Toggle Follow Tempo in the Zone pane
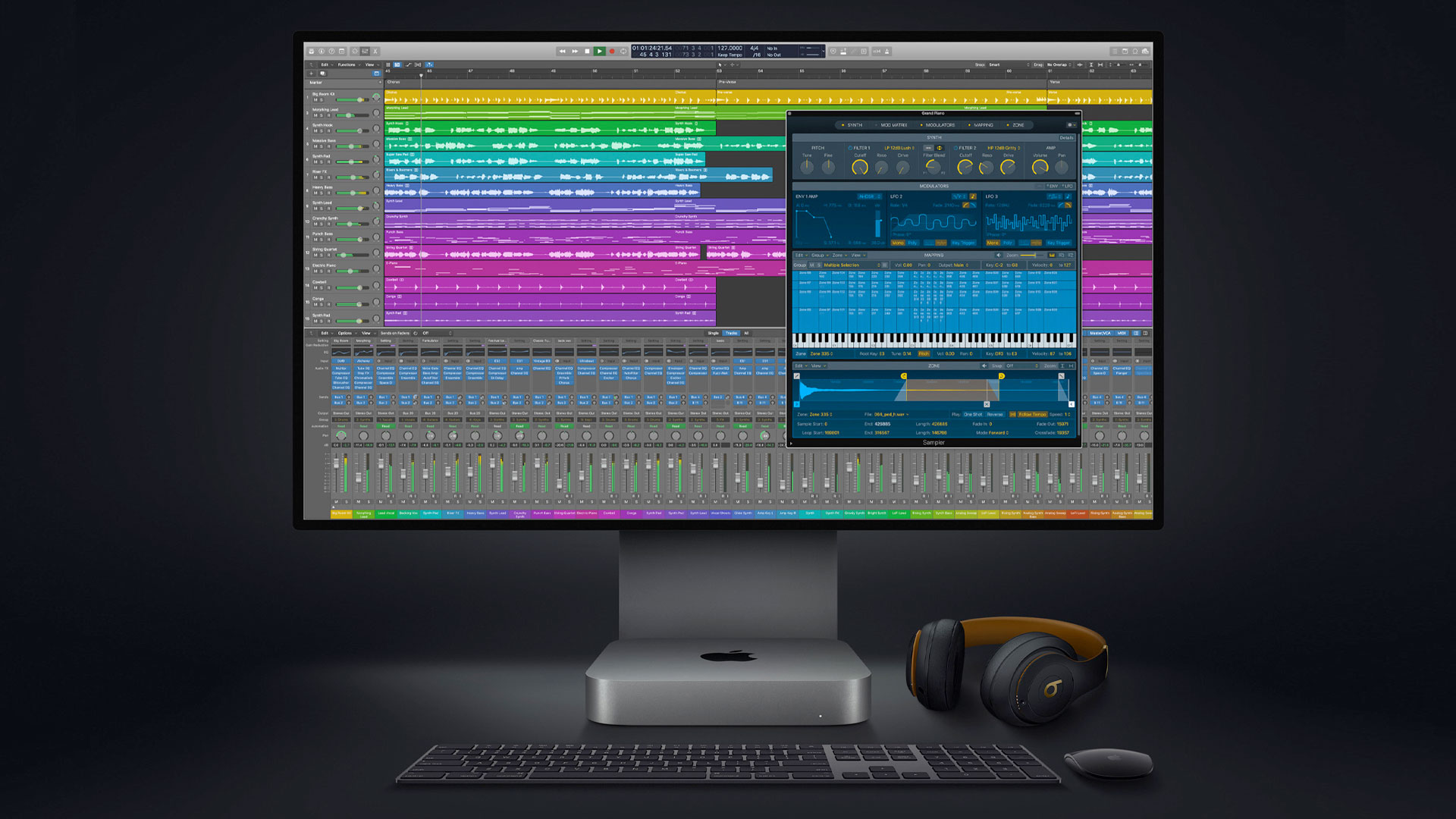This screenshot has height=819, width=1456. tap(1033, 415)
